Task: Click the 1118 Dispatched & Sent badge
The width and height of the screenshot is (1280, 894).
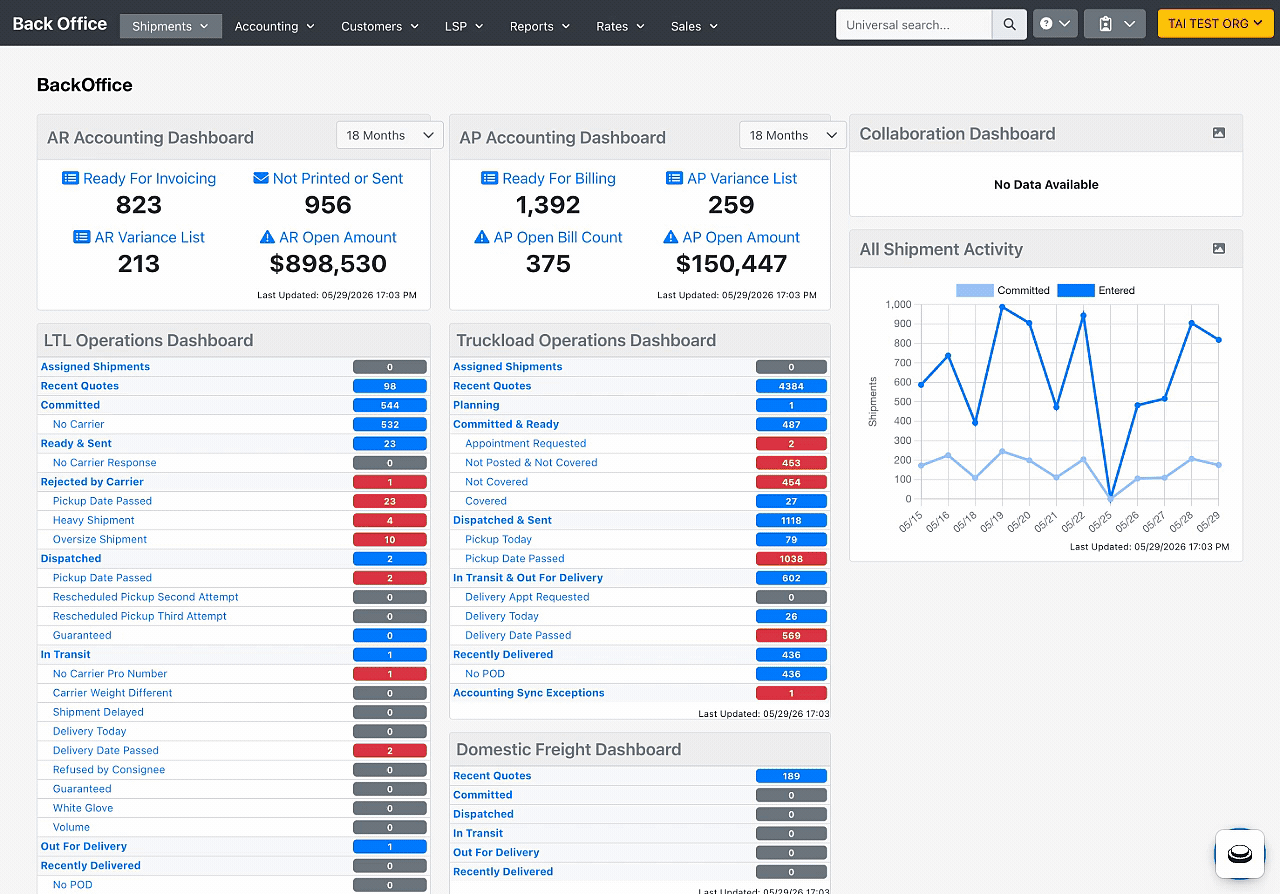Action: point(791,520)
